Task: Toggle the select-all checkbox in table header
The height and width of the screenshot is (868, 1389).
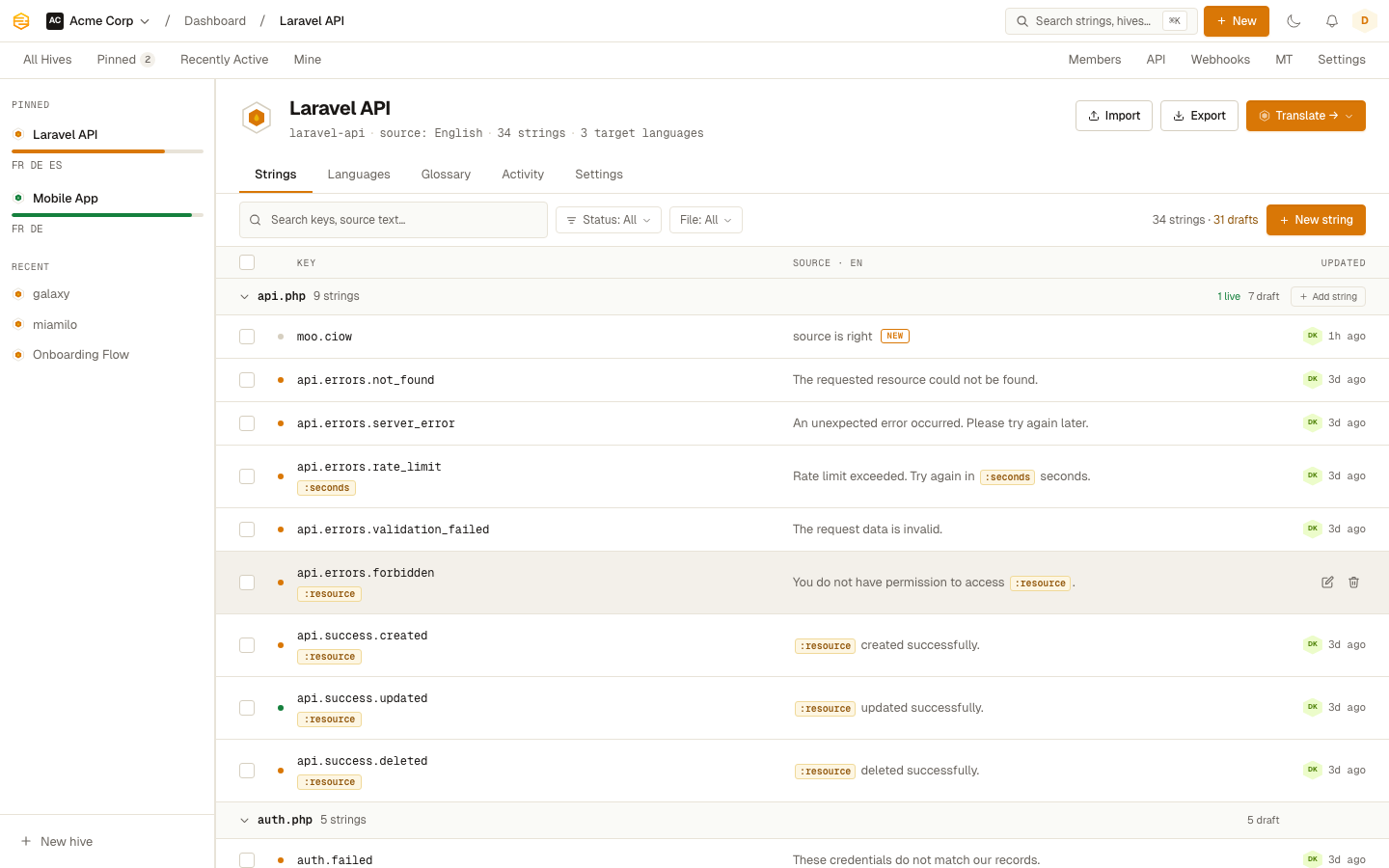Action: [247, 262]
